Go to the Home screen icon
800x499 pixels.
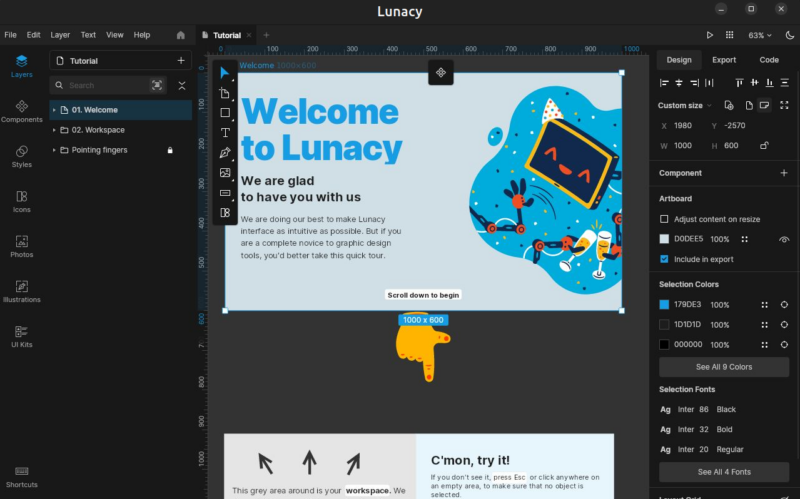(181, 35)
